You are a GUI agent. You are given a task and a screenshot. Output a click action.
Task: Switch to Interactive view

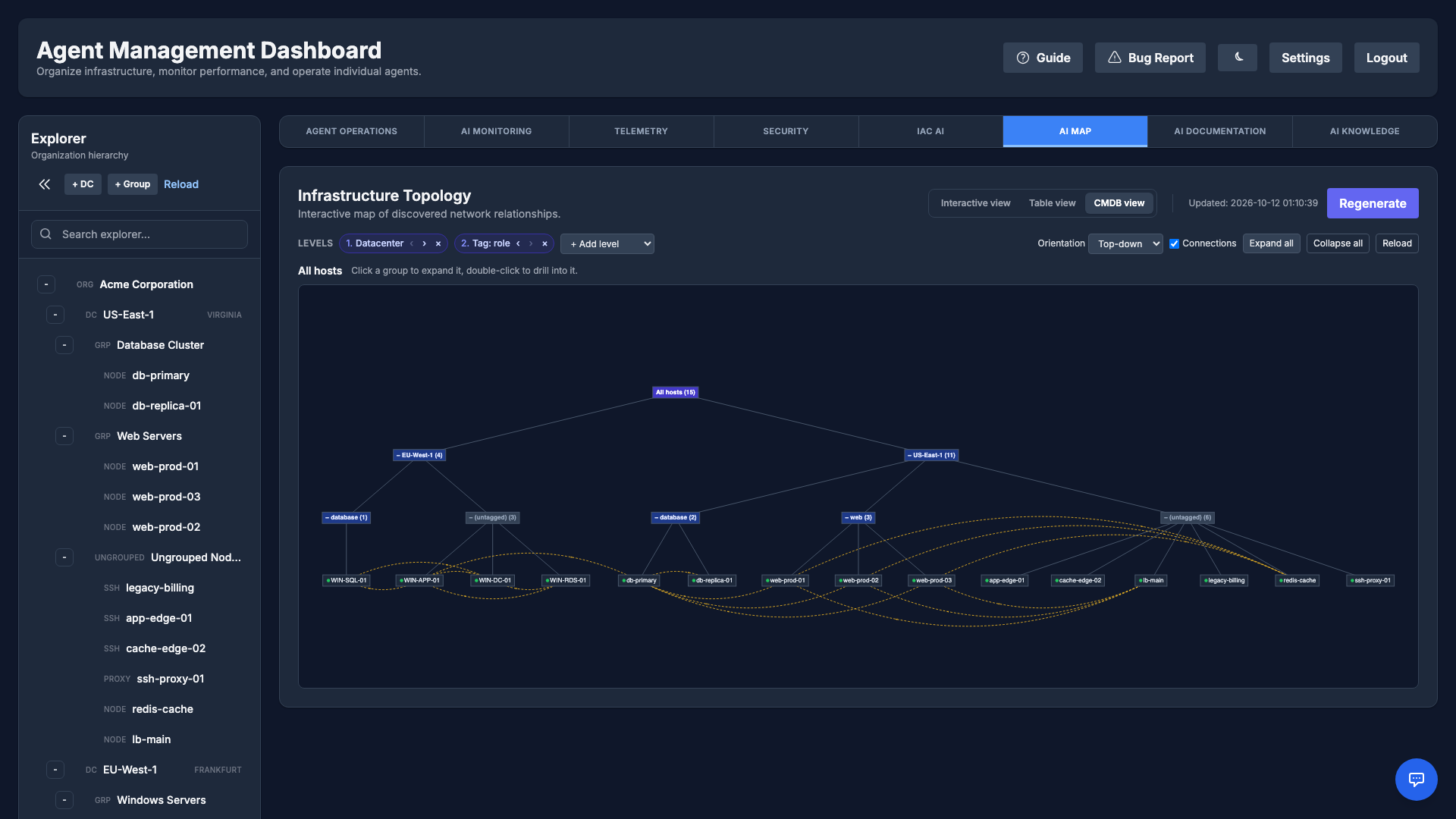click(x=975, y=203)
